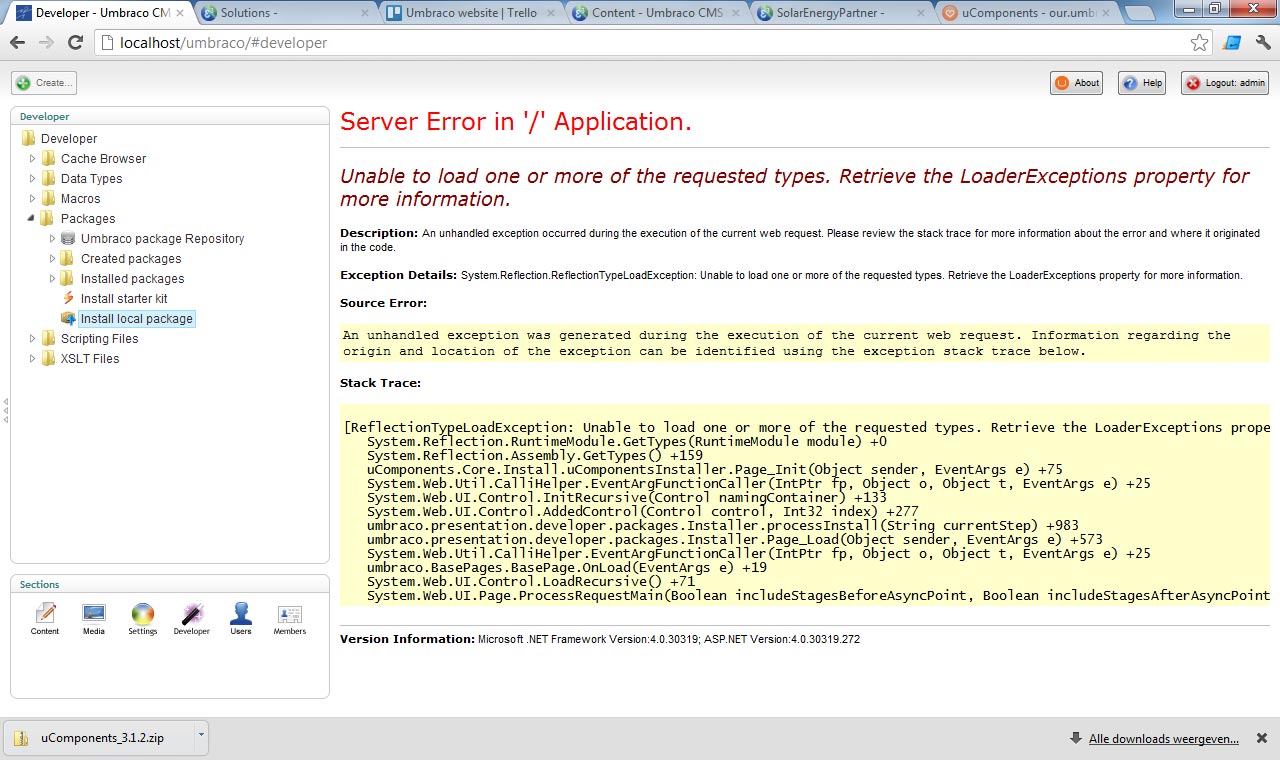1280x760 pixels.
Task: Expand the Cache Browser node
Action: [32, 158]
